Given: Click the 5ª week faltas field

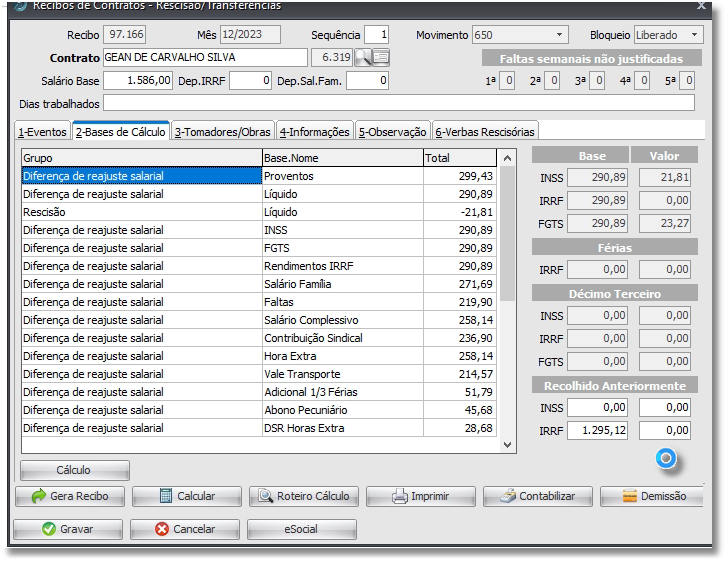Looking at the screenshot, I should coord(688,81).
